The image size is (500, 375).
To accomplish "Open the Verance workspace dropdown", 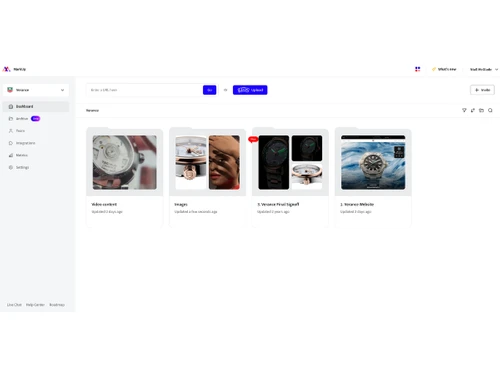I will 36,90.
